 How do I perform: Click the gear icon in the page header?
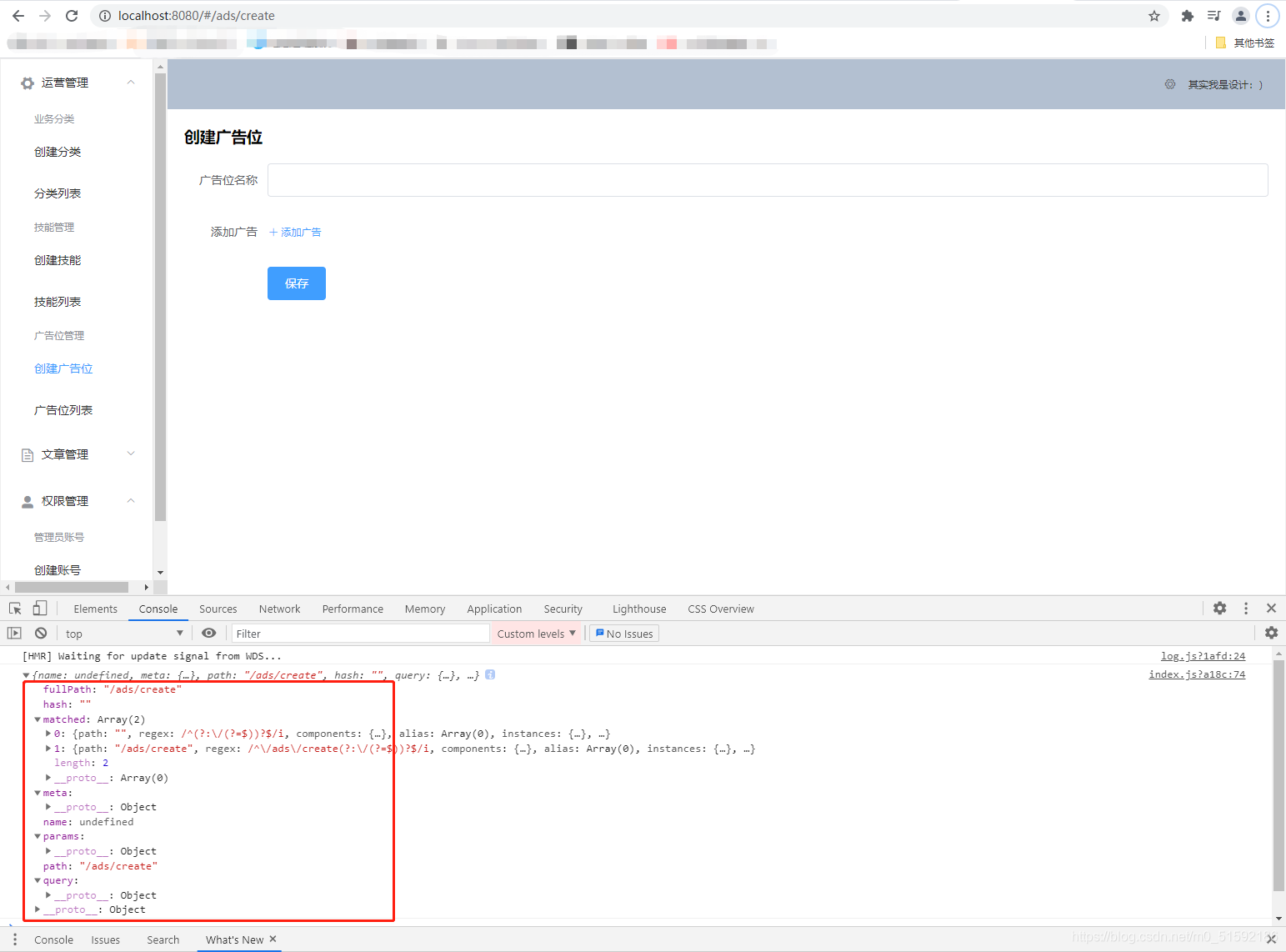coord(1170,84)
